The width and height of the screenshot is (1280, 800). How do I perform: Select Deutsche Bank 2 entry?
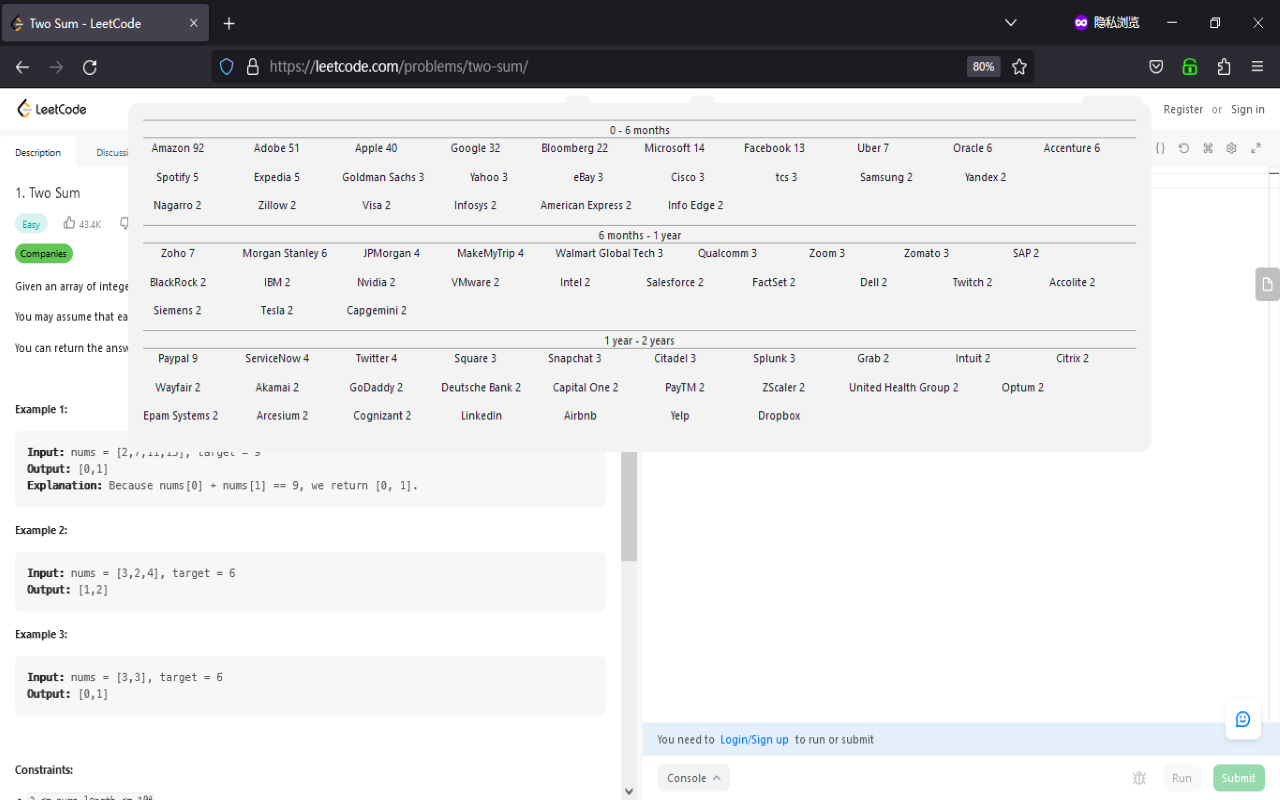point(481,387)
